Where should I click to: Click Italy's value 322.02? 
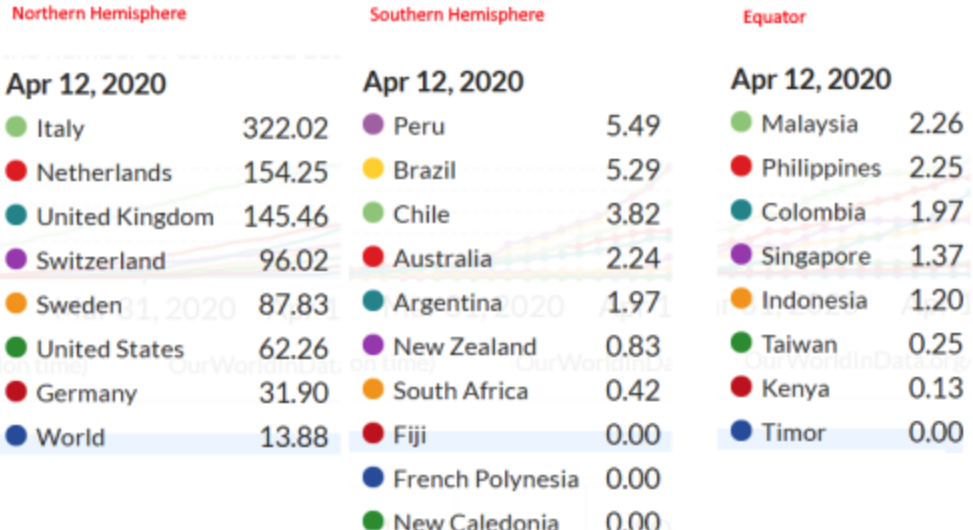(285, 128)
